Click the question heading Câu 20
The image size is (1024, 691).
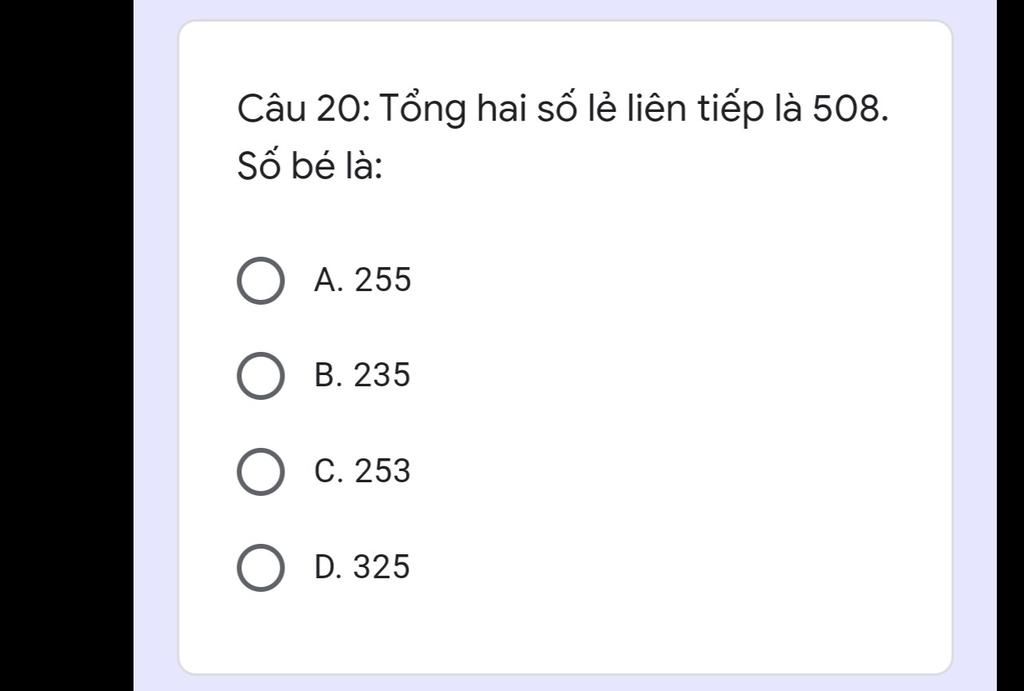304,108
